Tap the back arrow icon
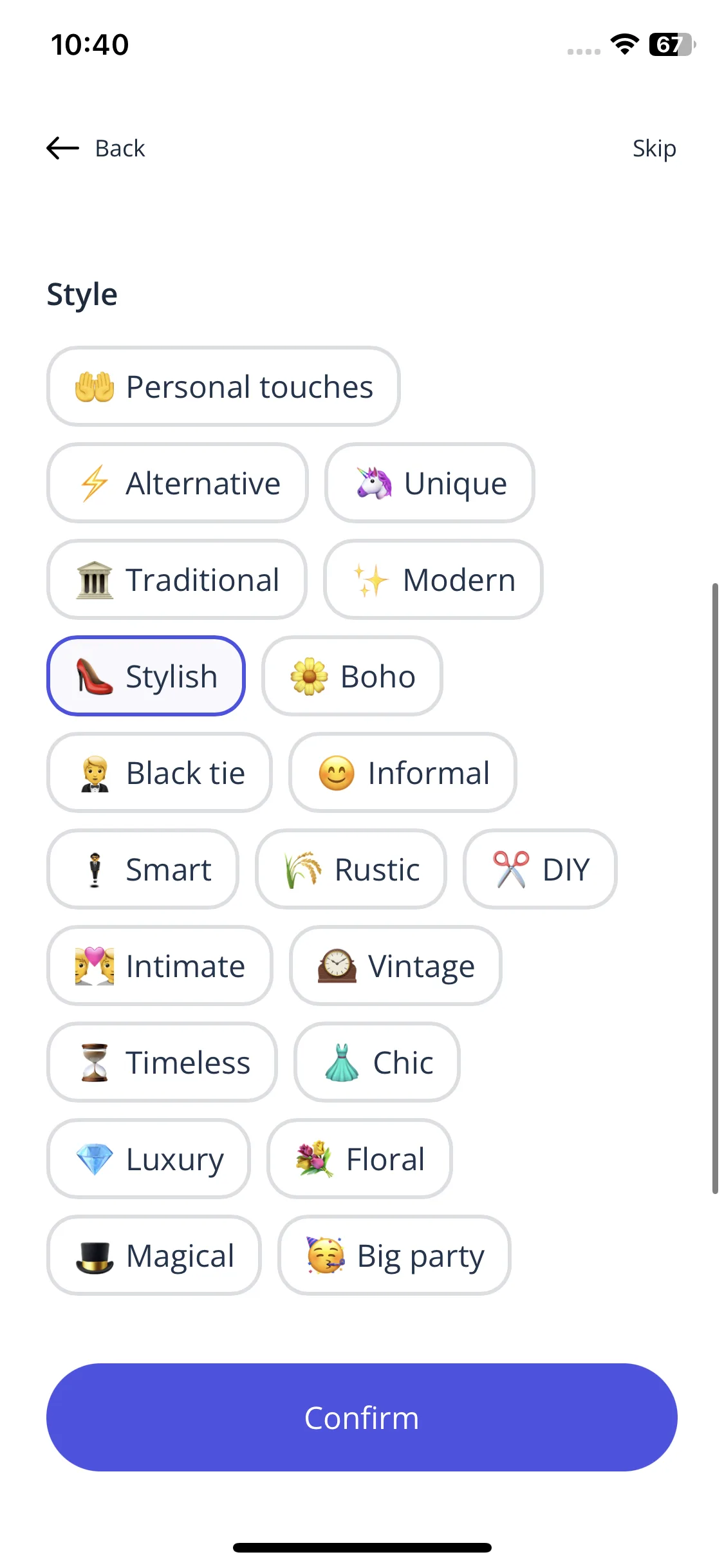 pyautogui.click(x=62, y=148)
